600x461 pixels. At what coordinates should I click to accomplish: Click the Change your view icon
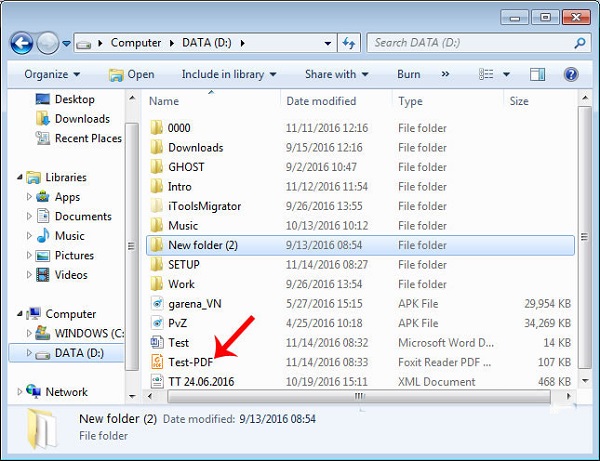pyautogui.click(x=486, y=74)
